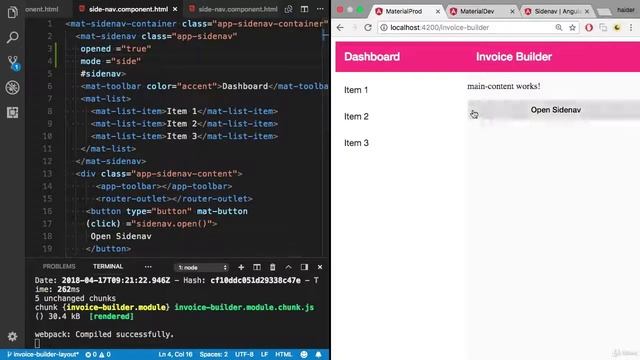Click the invoice-builder.module.chunk.js terminal text
The height and width of the screenshot is (360, 640).
tap(244, 307)
